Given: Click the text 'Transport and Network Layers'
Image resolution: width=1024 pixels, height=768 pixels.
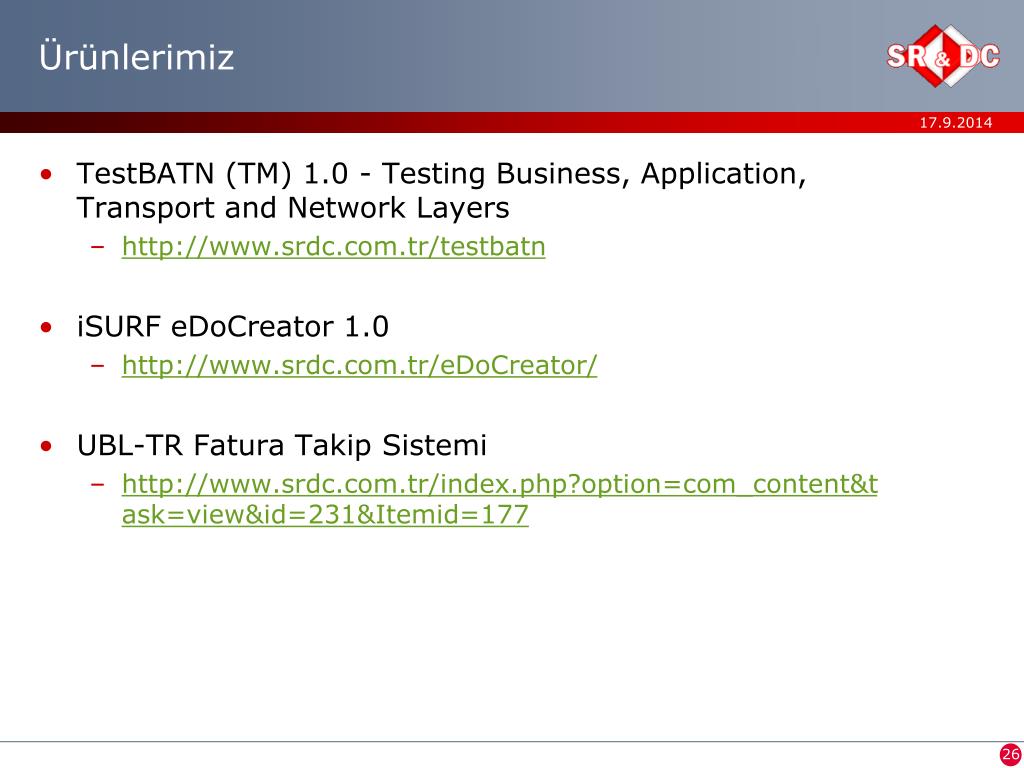Looking at the screenshot, I should (x=293, y=208).
